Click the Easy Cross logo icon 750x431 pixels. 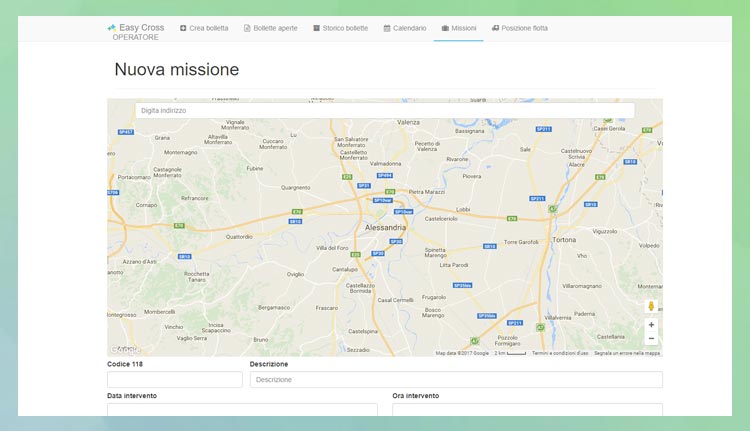tap(111, 28)
